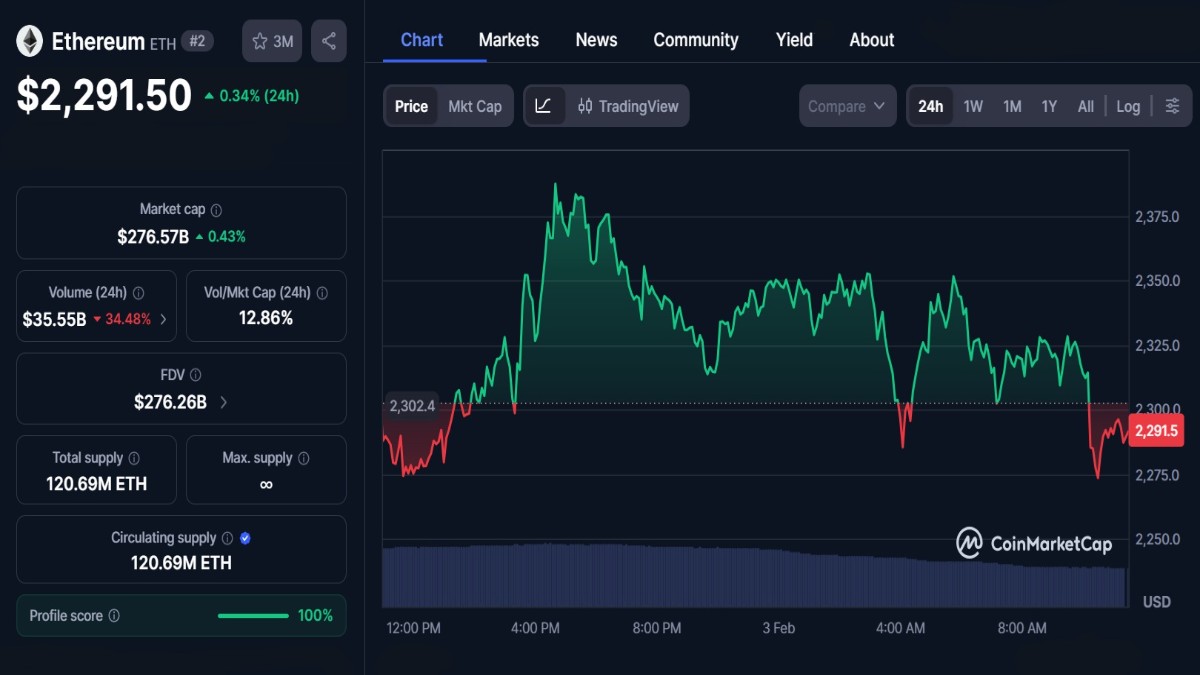Expand the Volume (24h) chevron
Screen dimensions: 1200x675
[165, 320]
